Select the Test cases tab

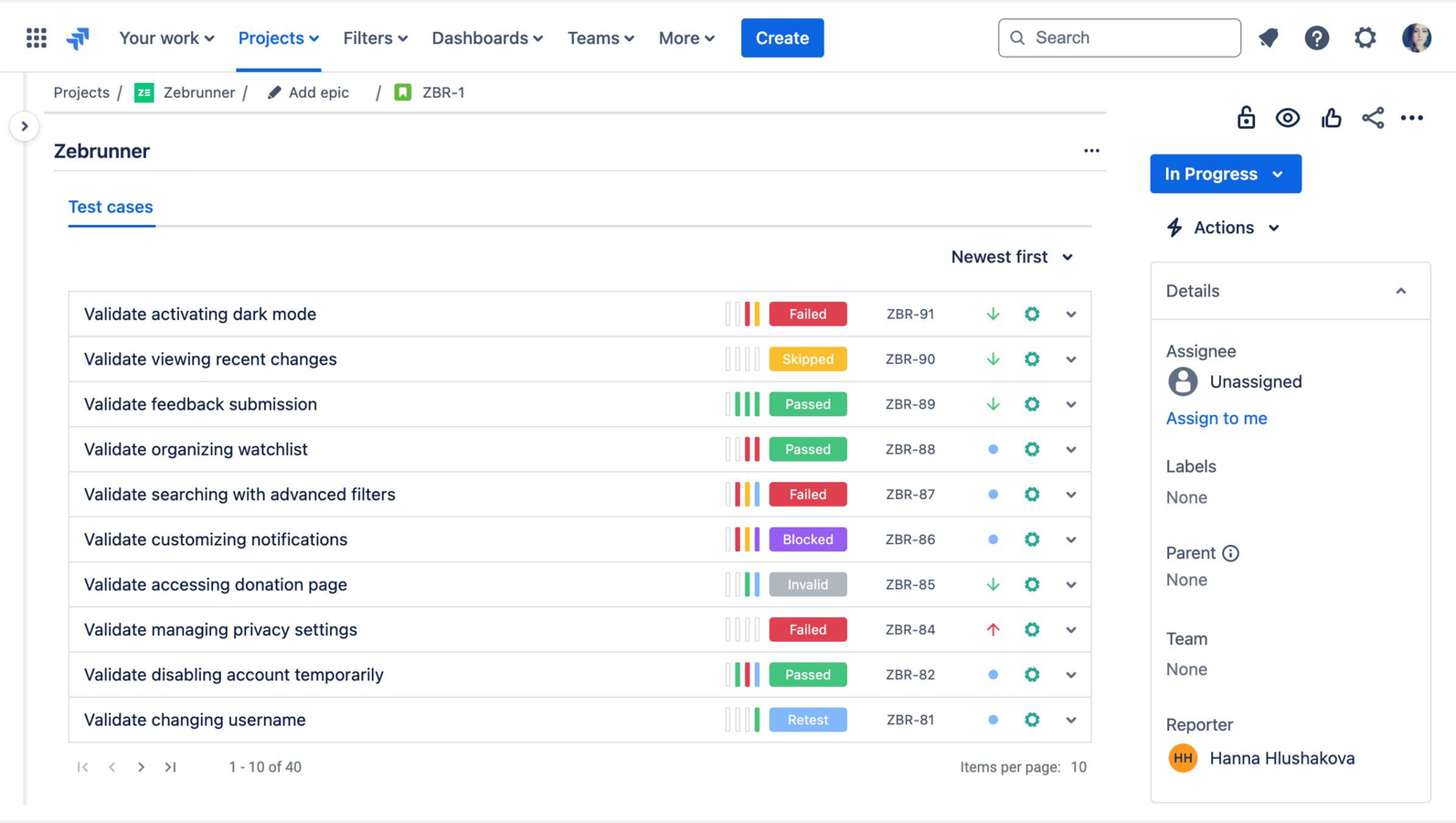(111, 207)
